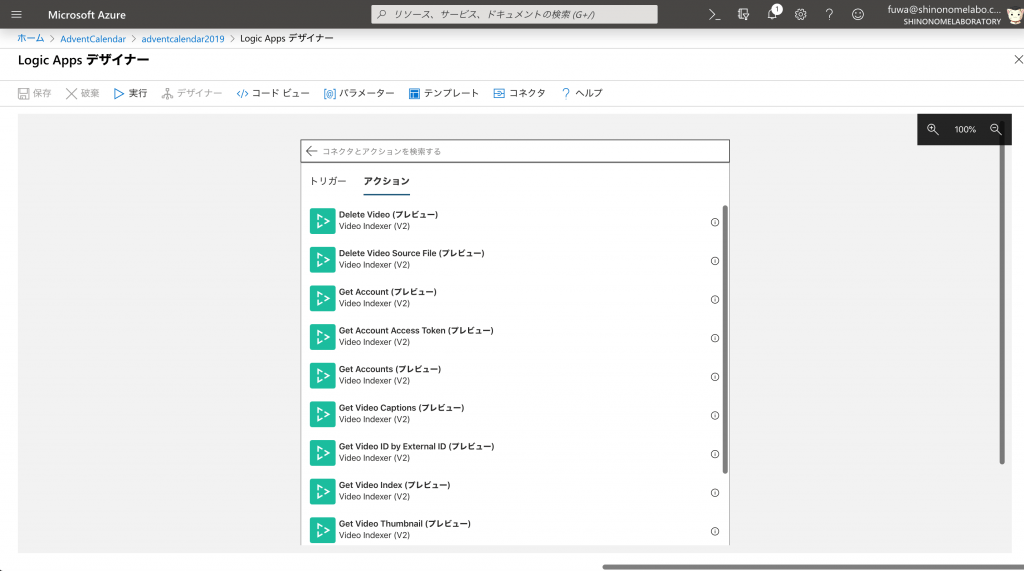Show info for Get Video Captions
Image resolution: width=1024 pixels, height=571 pixels.
pos(714,415)
